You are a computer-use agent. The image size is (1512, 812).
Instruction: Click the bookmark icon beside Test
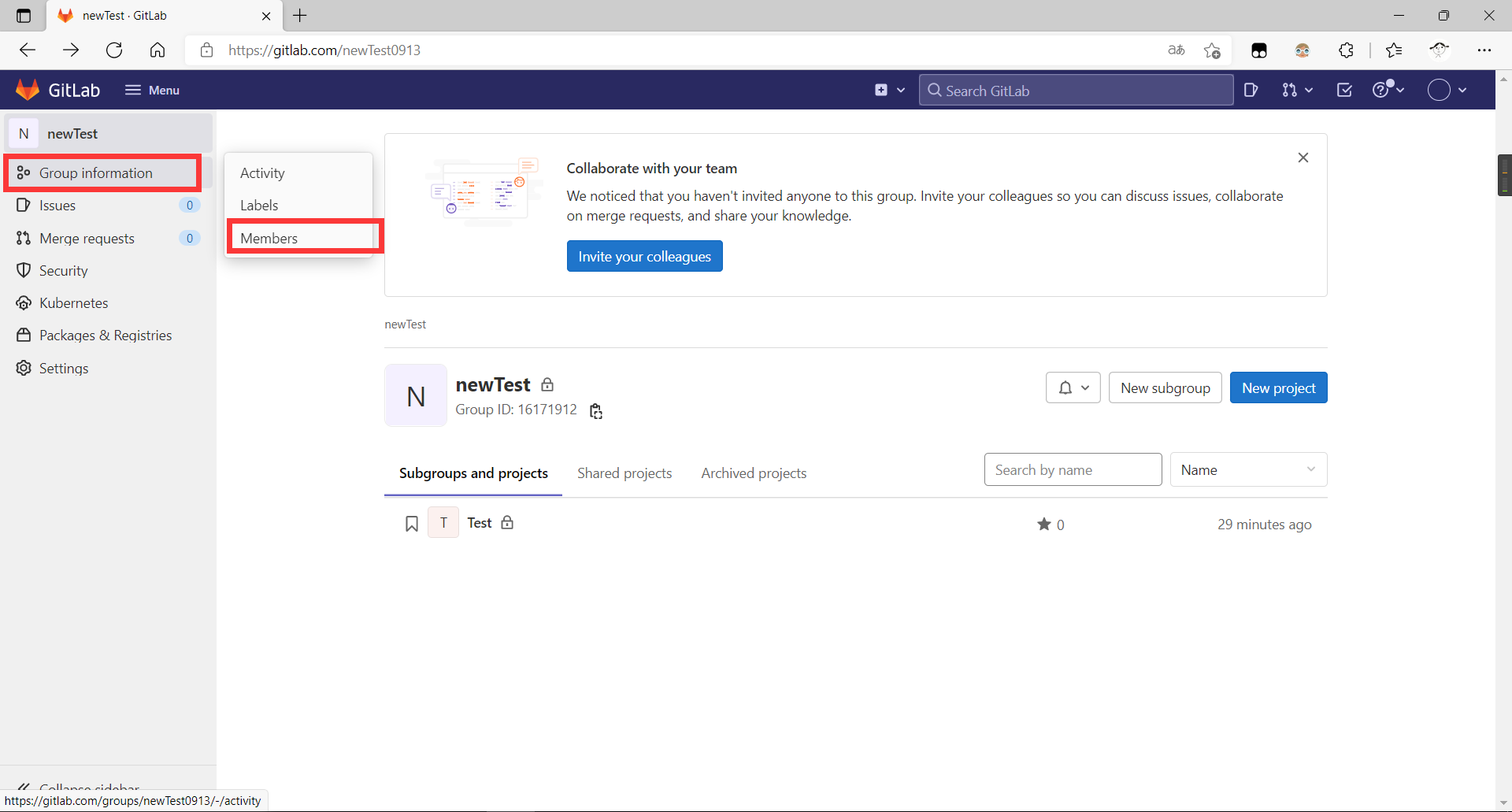pyautogui.click(x=411, y=524)
